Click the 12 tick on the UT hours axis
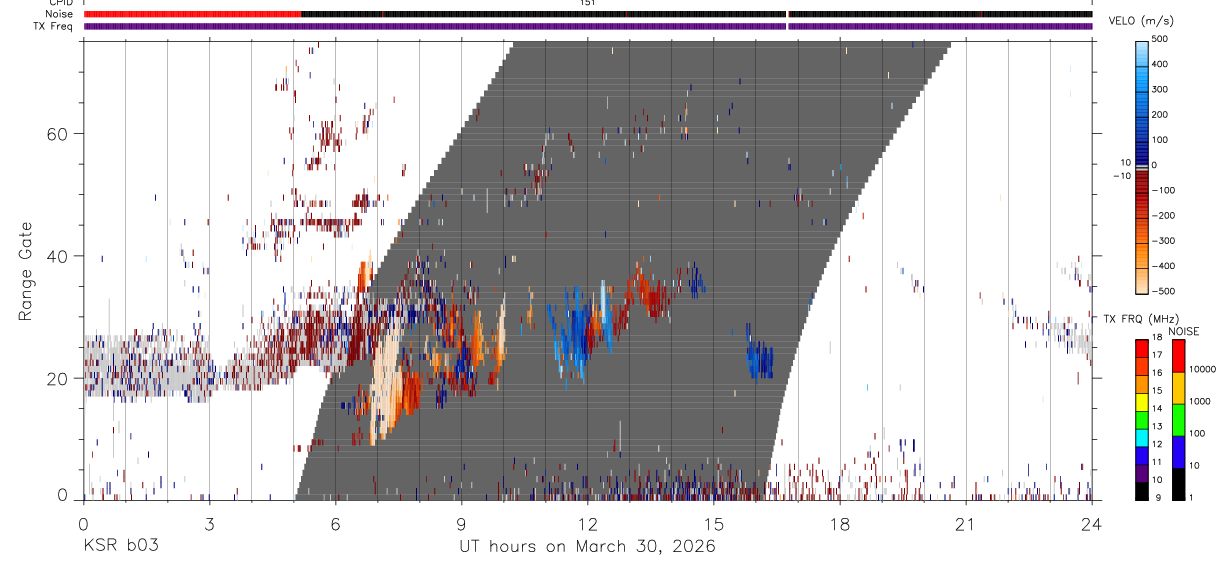1228x567 pixels. click(x=588, y=524)
